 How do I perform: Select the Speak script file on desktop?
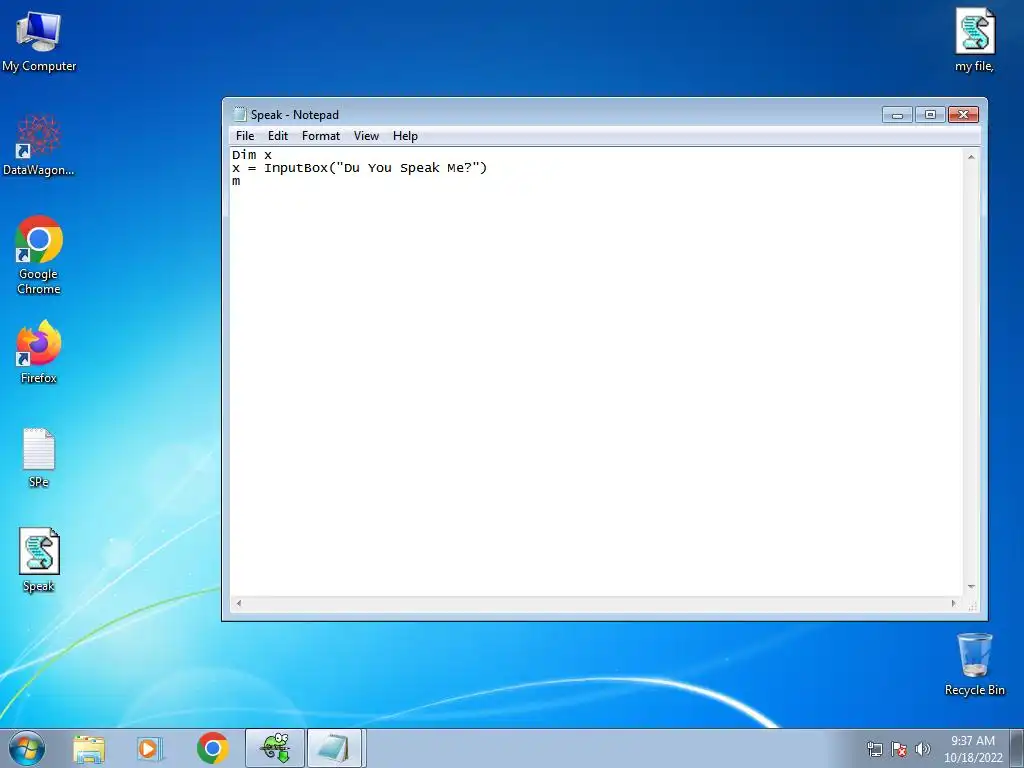(39, 560)
